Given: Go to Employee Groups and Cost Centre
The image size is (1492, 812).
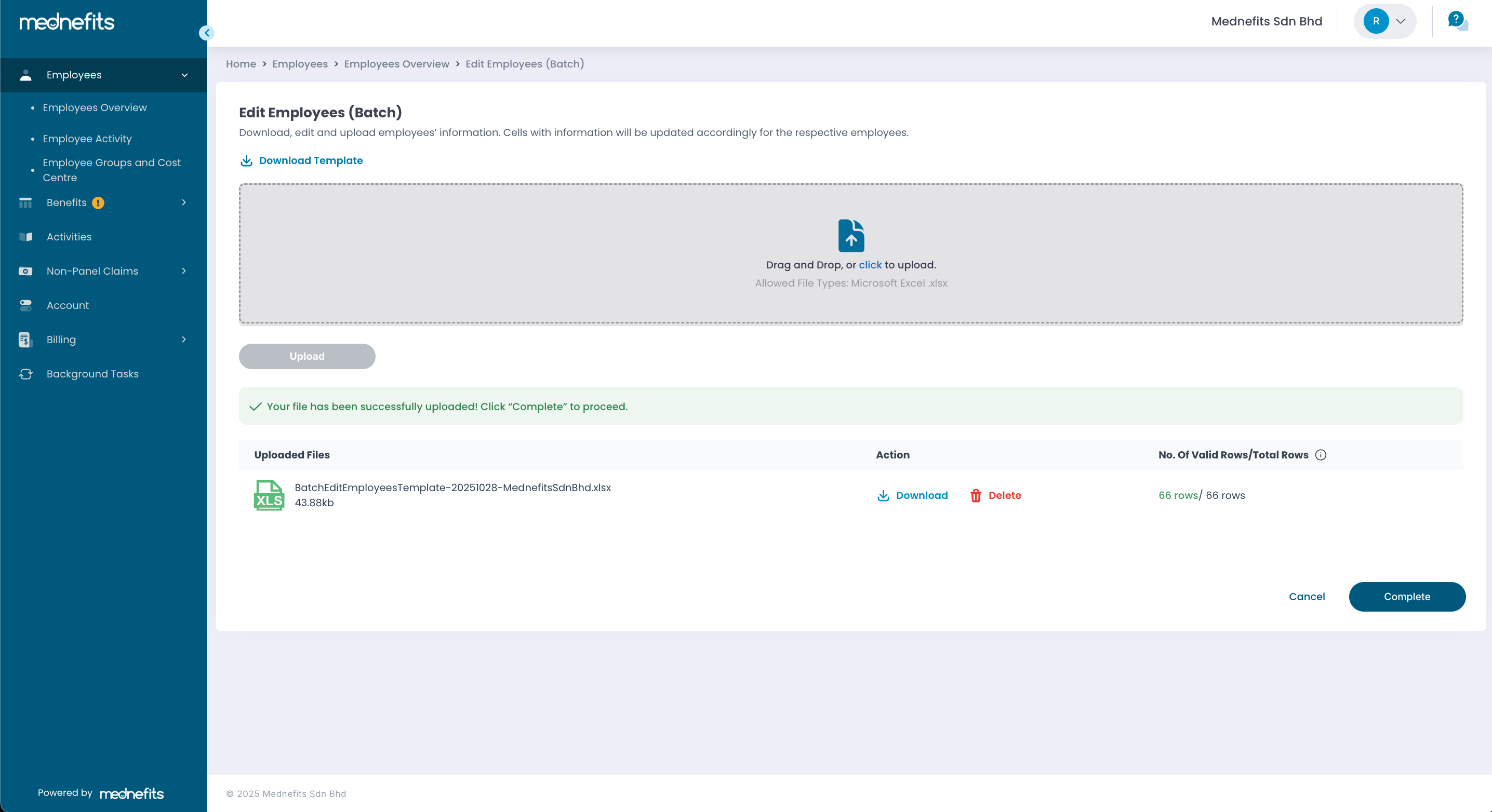Looking at the screenshot, I should coord(111,170).
